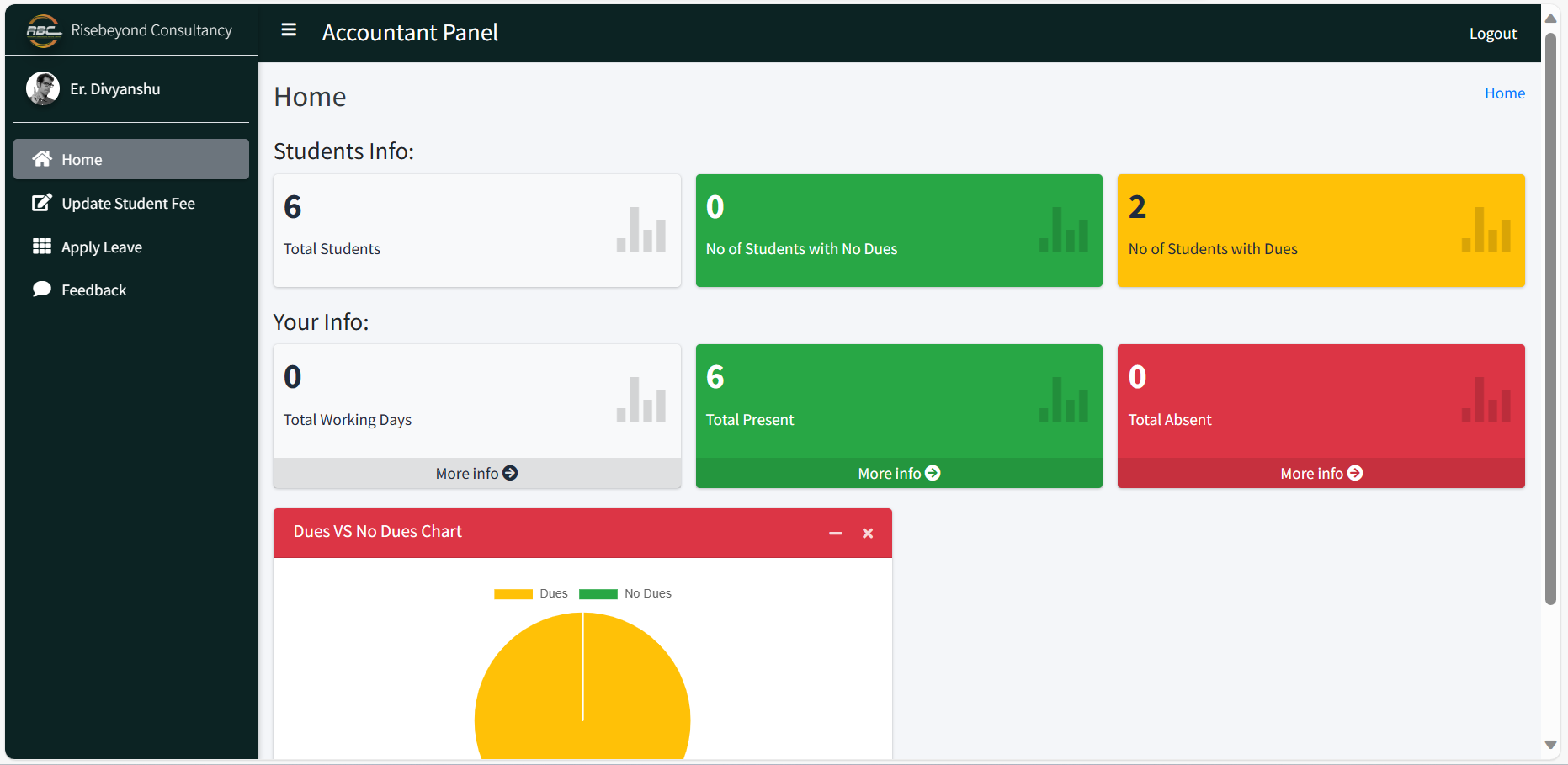This screenshot has width=1568, height=765.
Task: Click bar chart icon on Total Absent card
Action: [x=1486, y=399]
